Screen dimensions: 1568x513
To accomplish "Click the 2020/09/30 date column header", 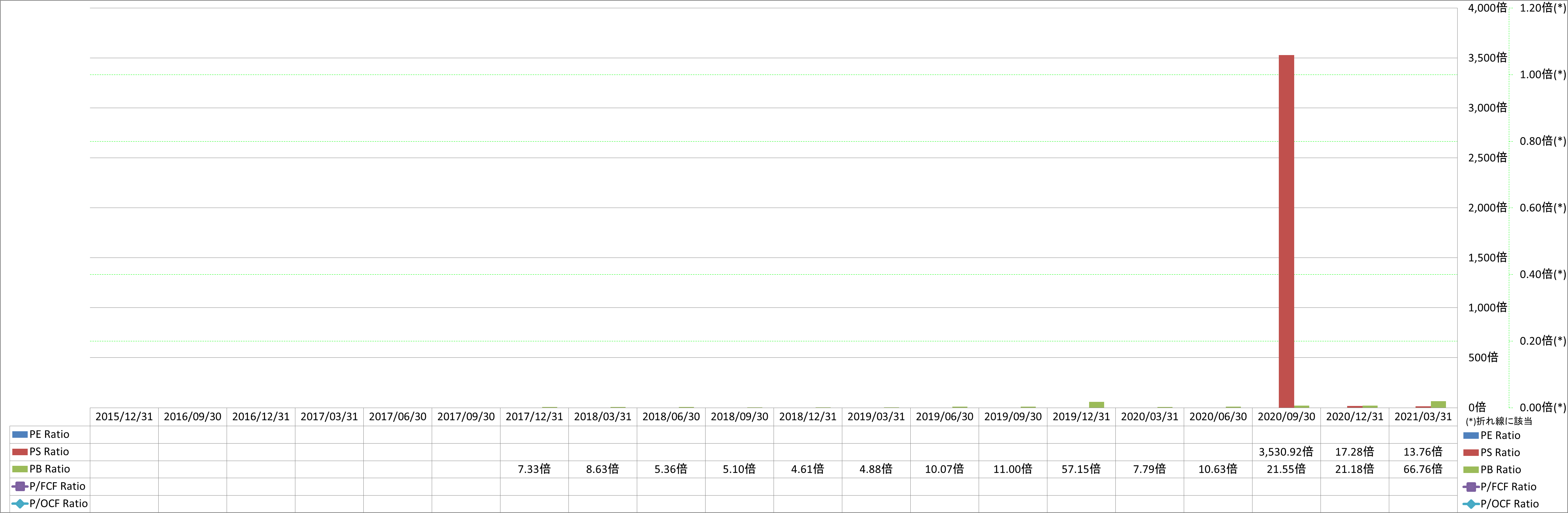I will 1286,417.
